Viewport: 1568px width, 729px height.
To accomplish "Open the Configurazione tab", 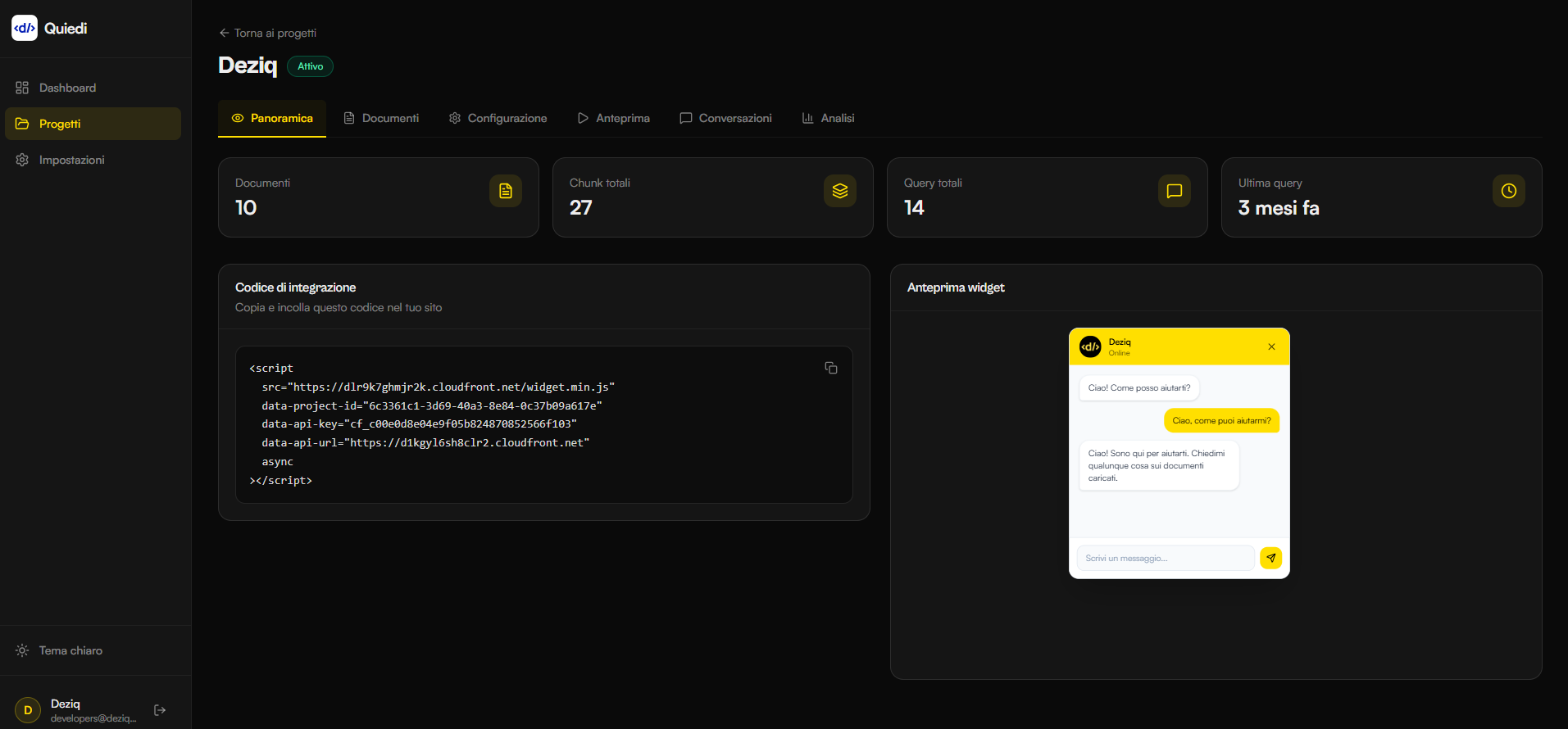I will coord(498,118).
